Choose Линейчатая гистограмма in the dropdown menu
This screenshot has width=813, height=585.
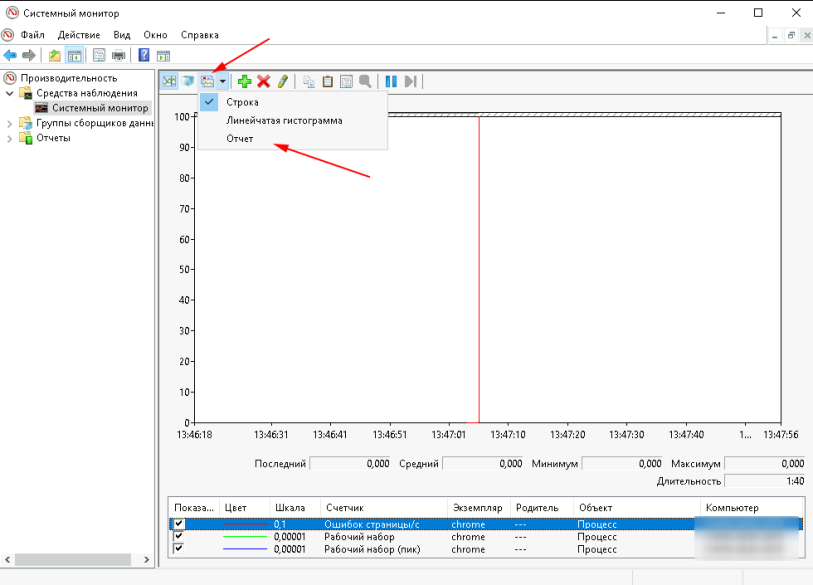[x=284, y=120]
